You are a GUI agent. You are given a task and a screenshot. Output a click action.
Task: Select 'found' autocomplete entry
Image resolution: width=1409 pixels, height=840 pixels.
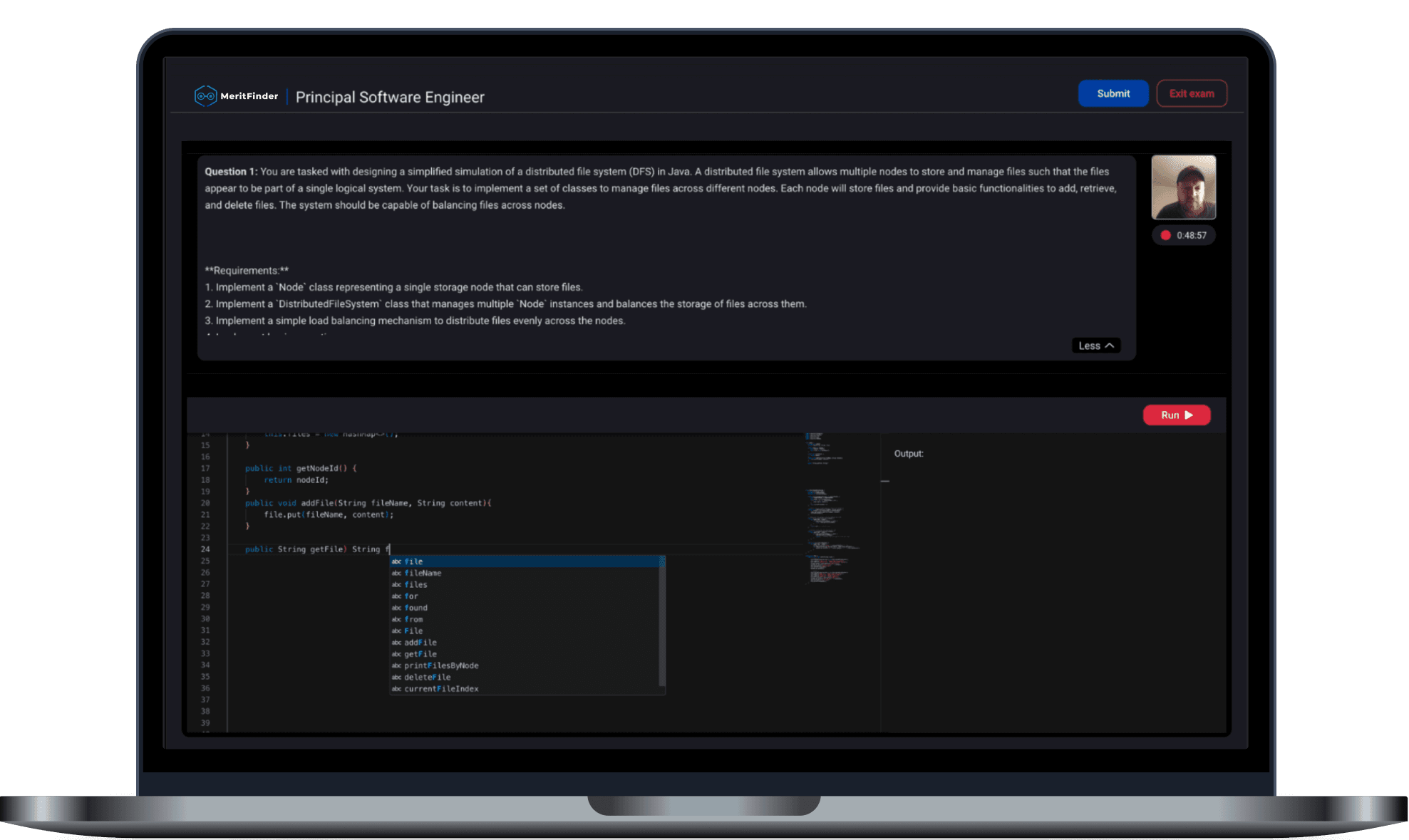[416, 608]
